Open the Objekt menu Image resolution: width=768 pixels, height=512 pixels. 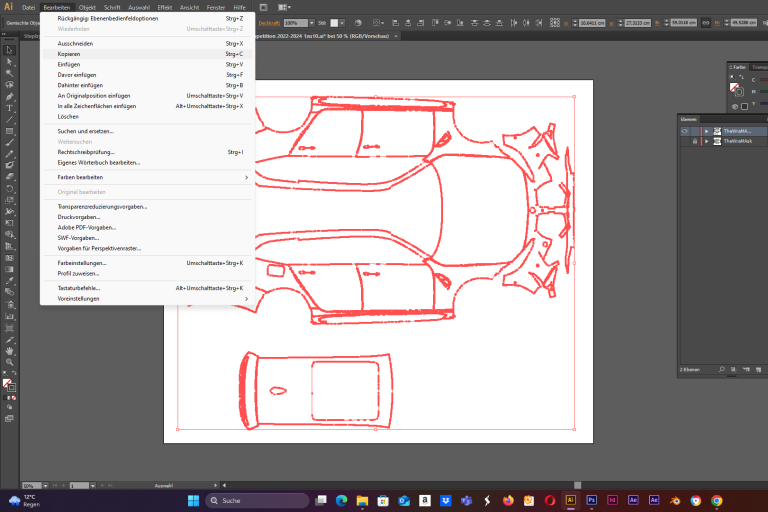87,7
